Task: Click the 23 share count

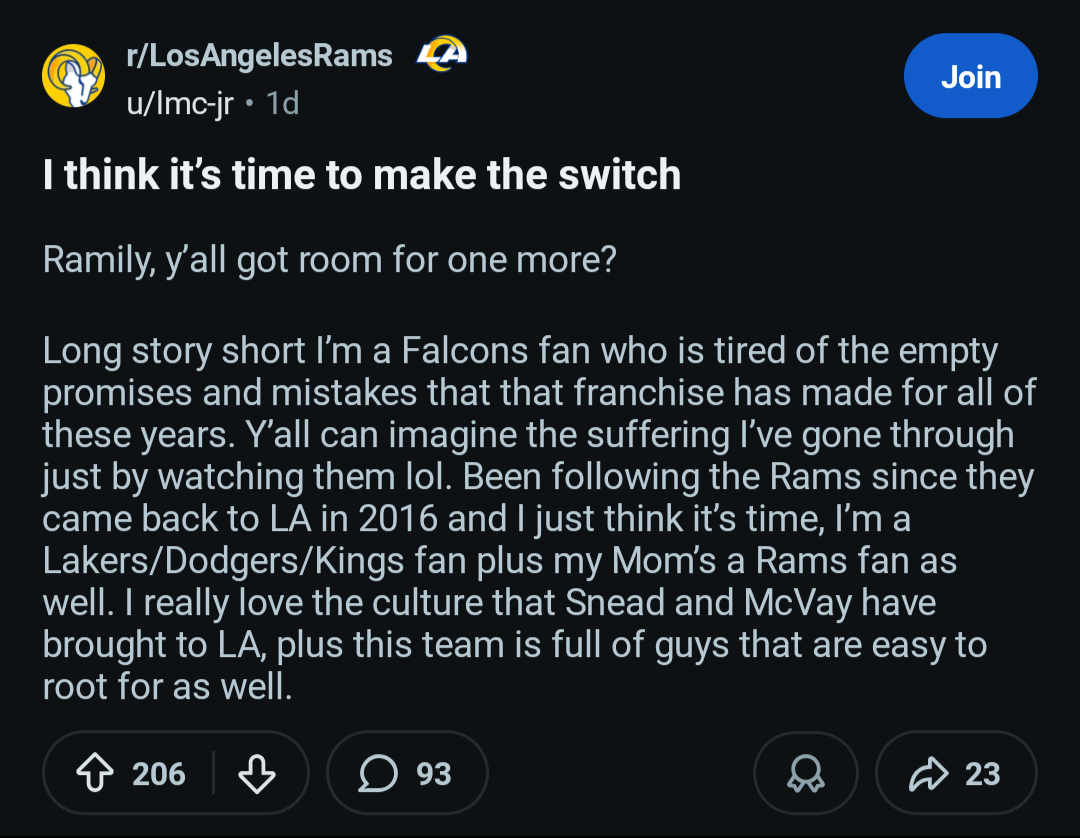Action: coord(982,773)
